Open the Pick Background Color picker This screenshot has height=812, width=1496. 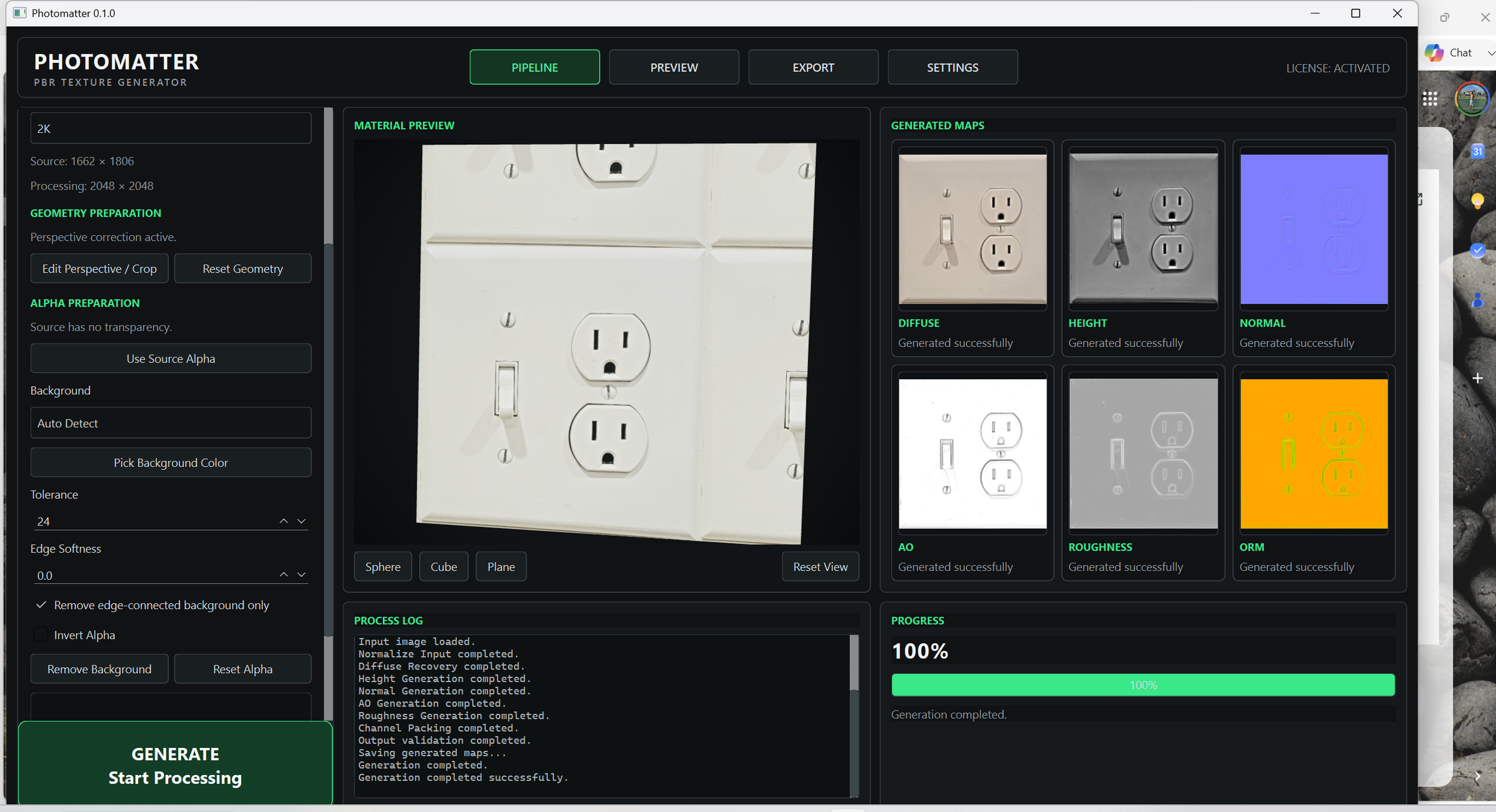point(171,462)
